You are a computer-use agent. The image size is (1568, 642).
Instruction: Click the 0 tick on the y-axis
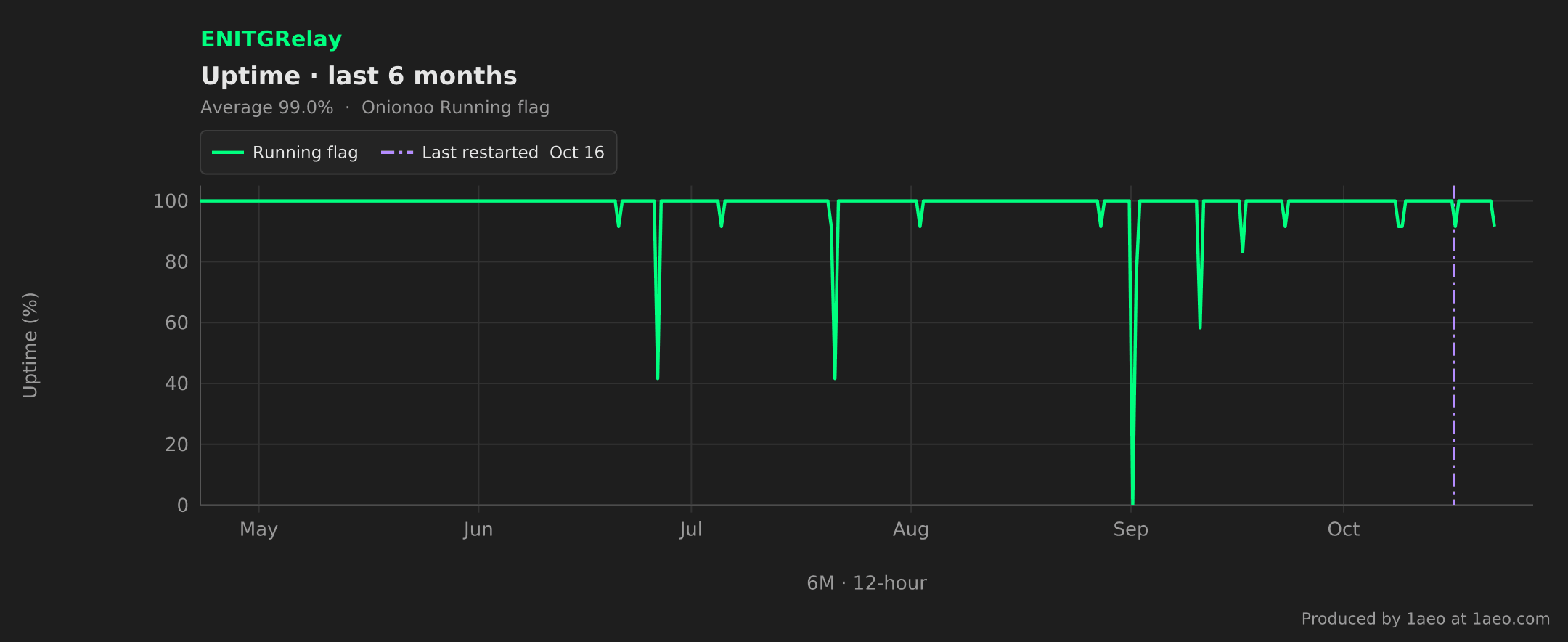183,505
